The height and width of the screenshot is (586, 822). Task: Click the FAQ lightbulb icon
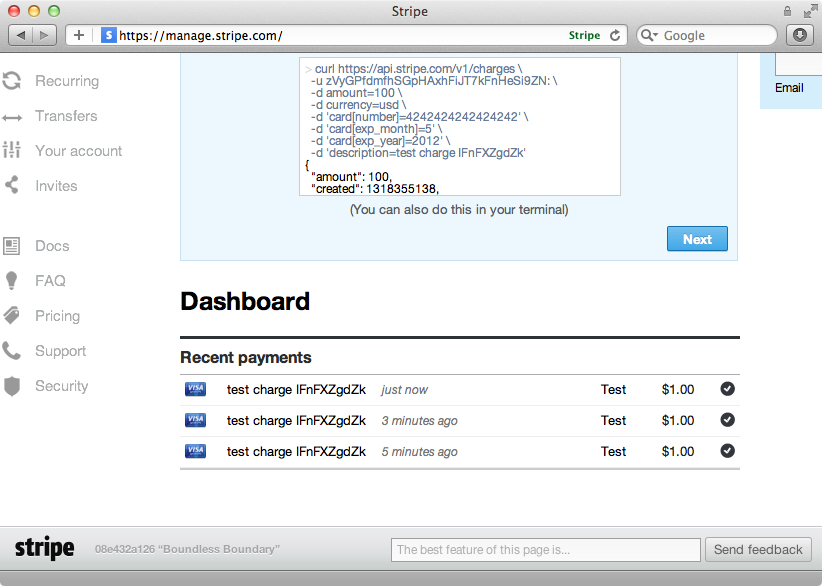pyautogui.click(x=12, y=280)
